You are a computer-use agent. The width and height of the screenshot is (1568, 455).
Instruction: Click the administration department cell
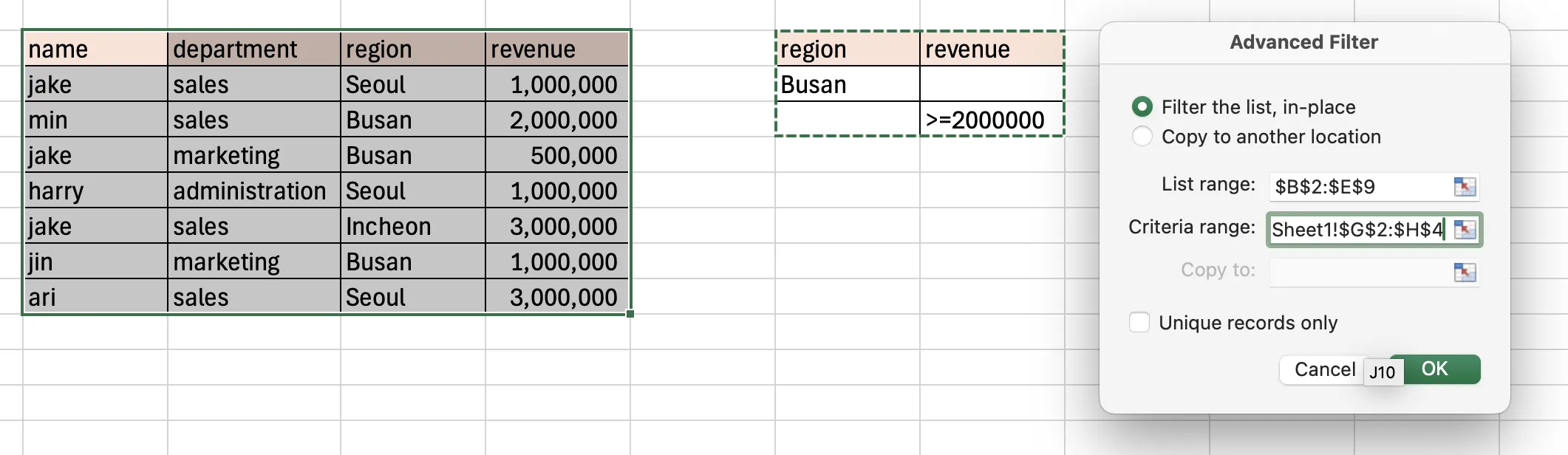[x=253, y=191]
